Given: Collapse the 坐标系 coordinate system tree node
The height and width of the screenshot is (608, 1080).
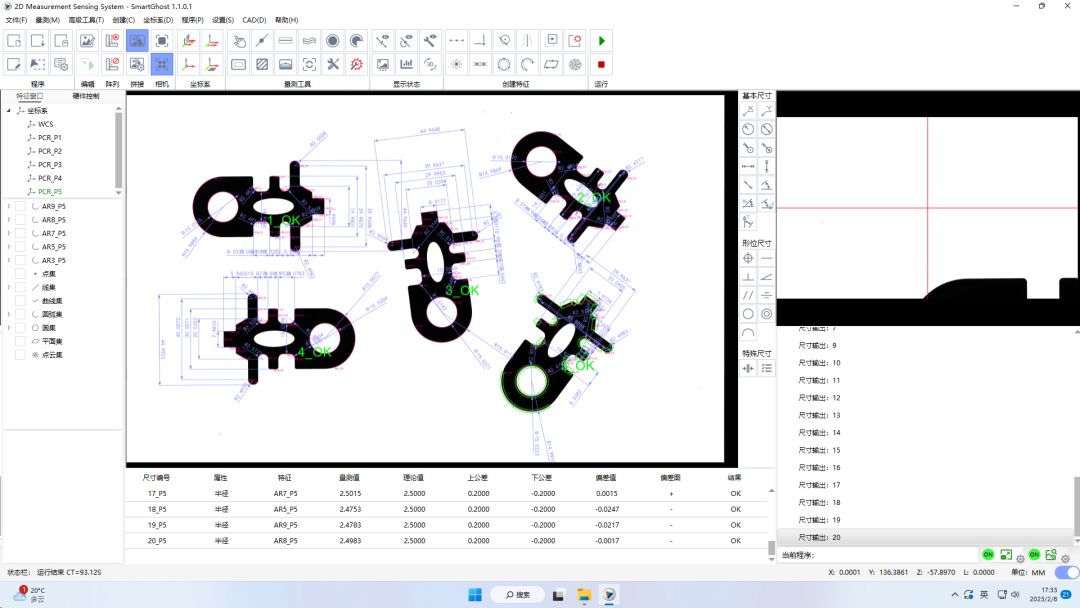Looking at the screenshot, I should pos(9,111).
